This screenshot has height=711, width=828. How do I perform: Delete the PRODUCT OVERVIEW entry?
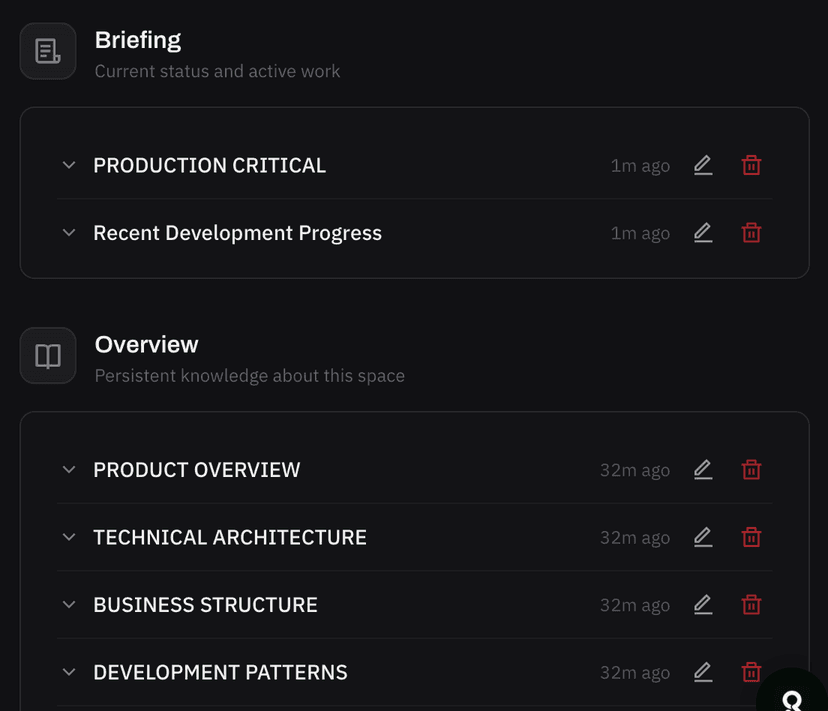coord(751,469)
